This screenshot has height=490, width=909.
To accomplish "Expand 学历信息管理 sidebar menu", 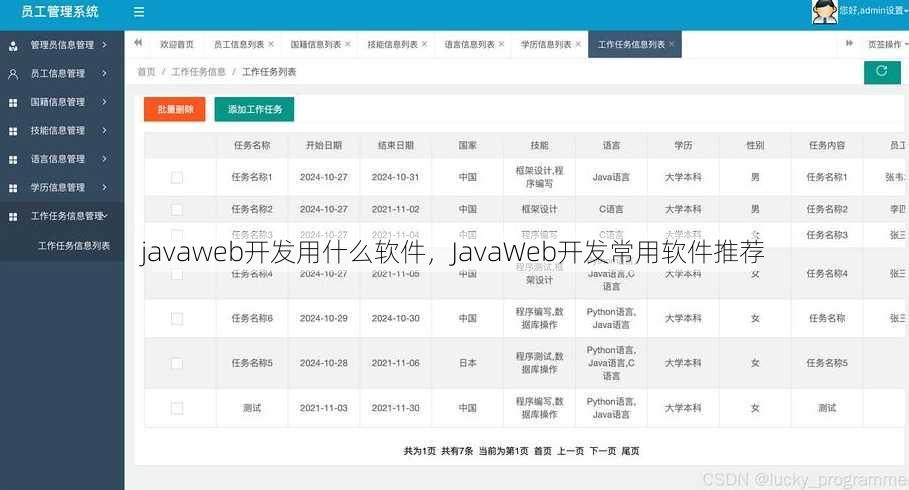I will tap(104, 187).
